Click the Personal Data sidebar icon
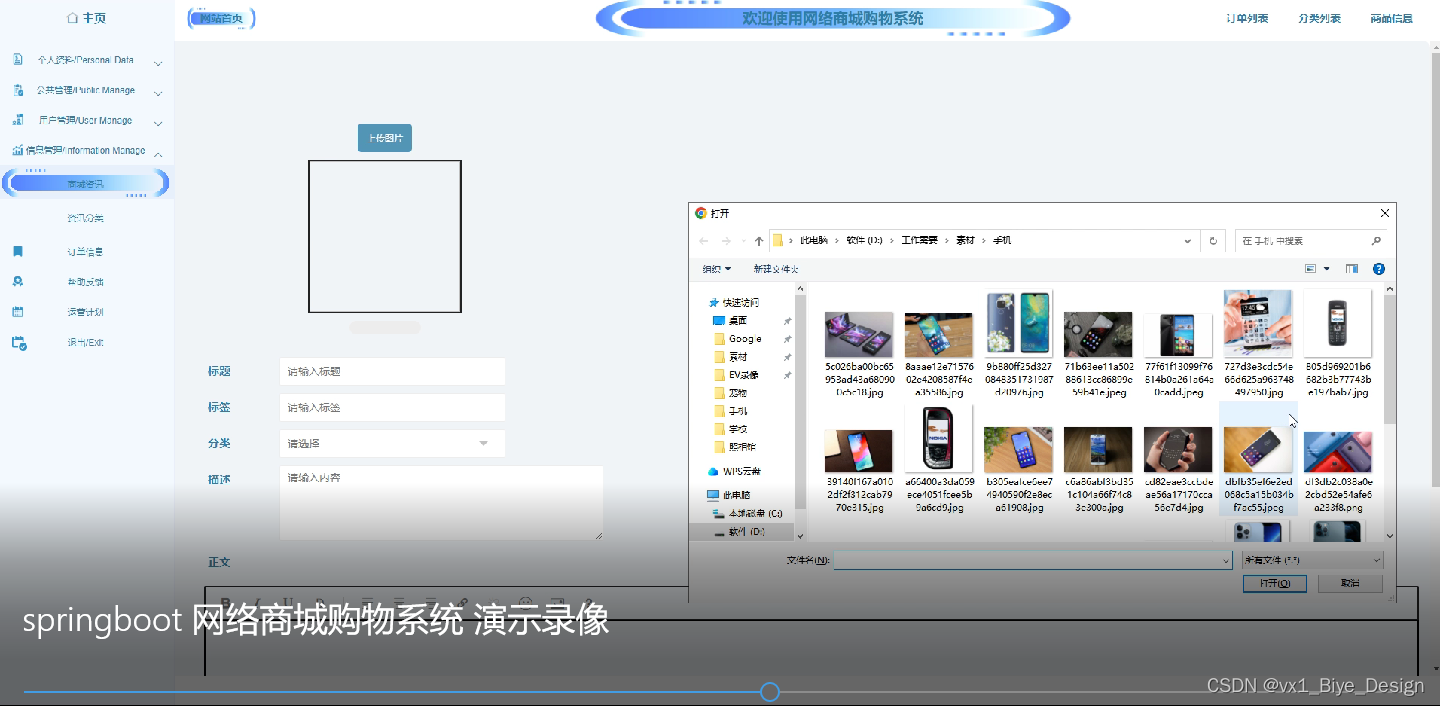 [x=17, y=60]
